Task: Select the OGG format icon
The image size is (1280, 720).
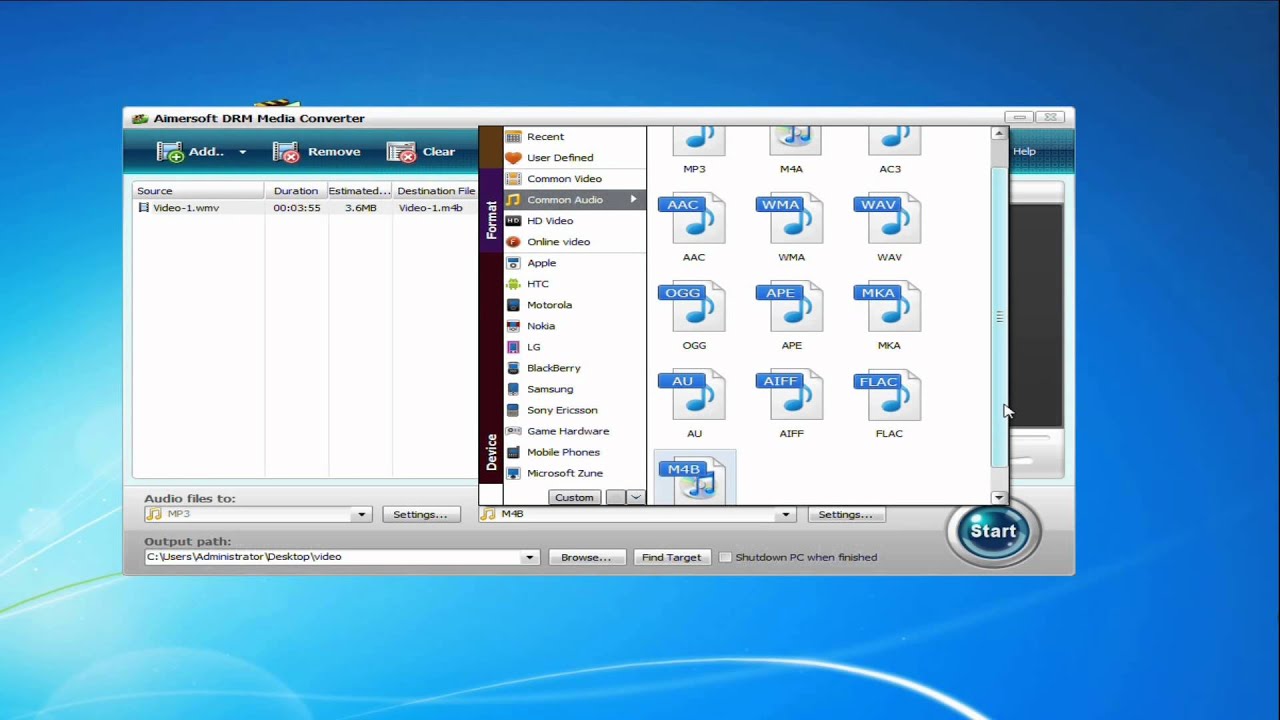Action: point(691,308)
